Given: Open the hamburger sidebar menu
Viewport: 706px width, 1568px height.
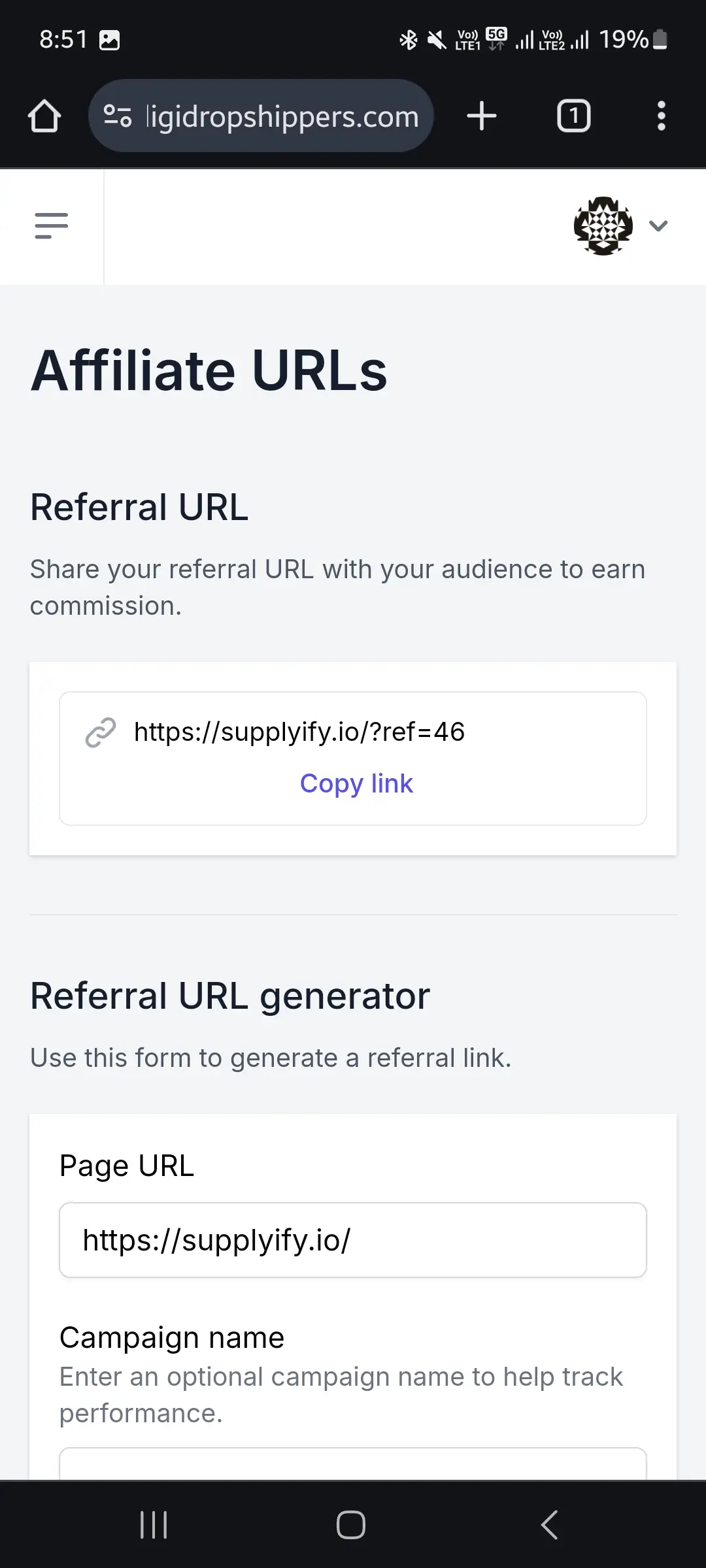Looking at the screenshot, I should (52, 226).
